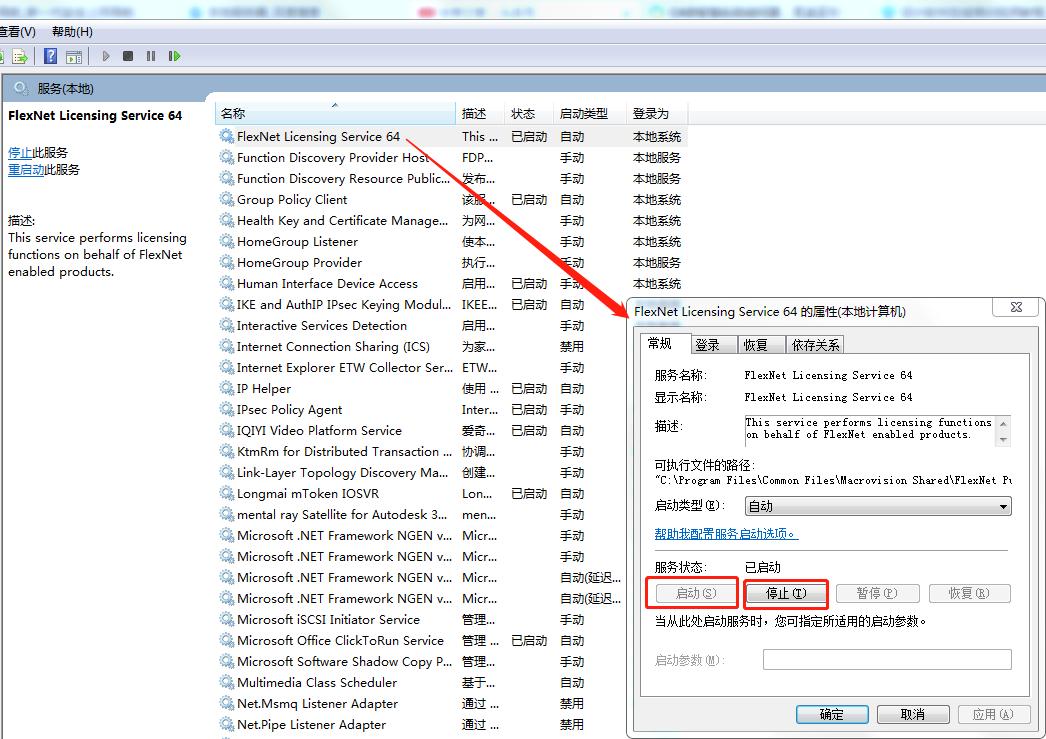Open the 恢复 tab in properties dialog
Viewport: 1046px width, 739px height.
point(755,345)
